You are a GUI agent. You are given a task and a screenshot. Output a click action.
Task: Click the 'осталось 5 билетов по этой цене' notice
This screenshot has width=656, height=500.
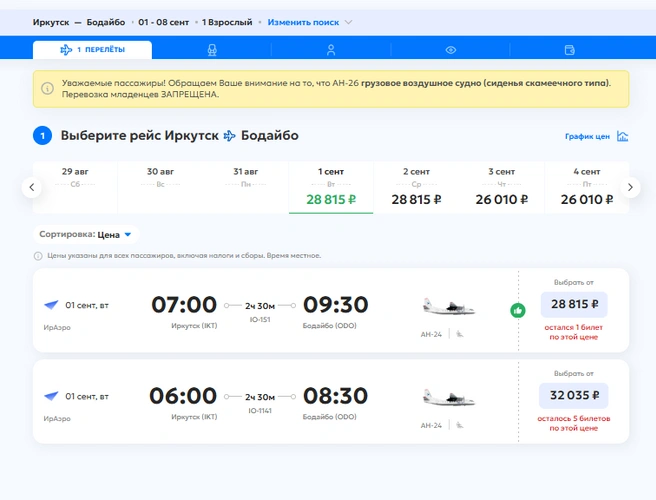click(x=574, y=423)
